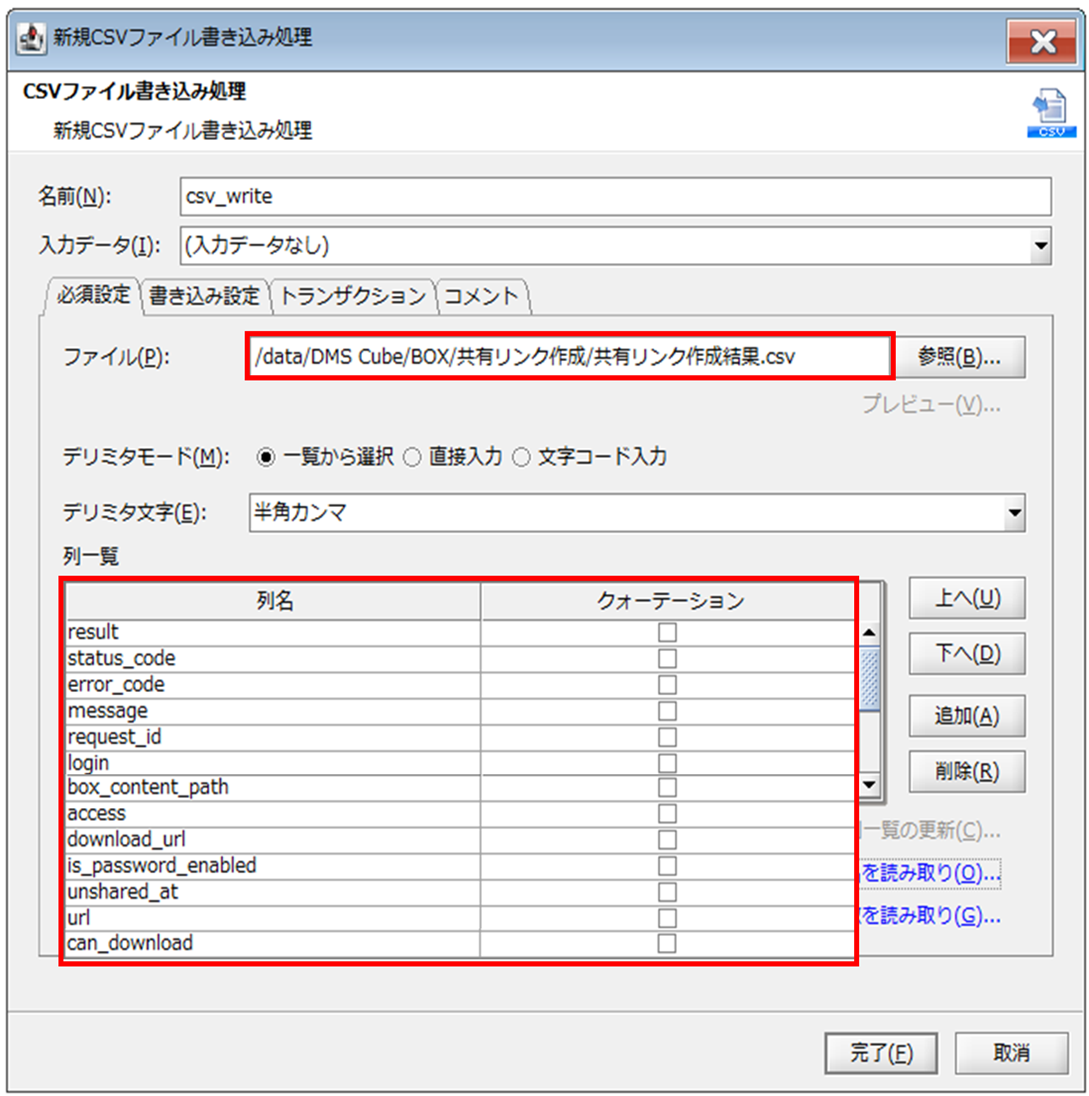Image resolution: width=1089 pixels, height=1096 pixels.
Task: Check quotation box for request_id row
Action: [668, 737]
